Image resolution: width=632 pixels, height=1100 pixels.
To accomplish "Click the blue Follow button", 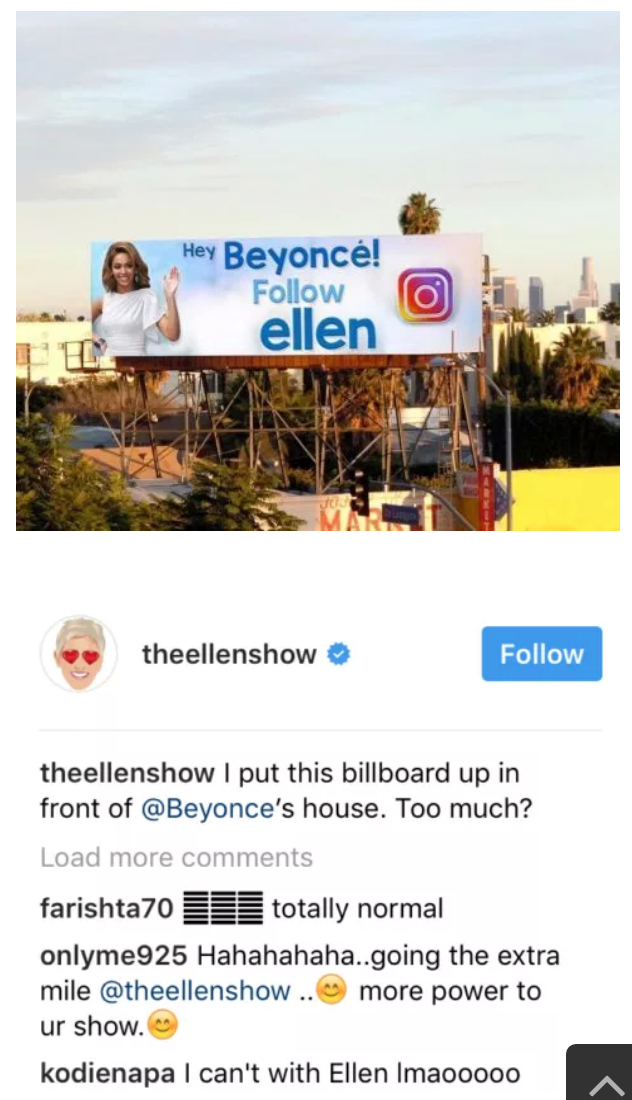I will [542, 654].
